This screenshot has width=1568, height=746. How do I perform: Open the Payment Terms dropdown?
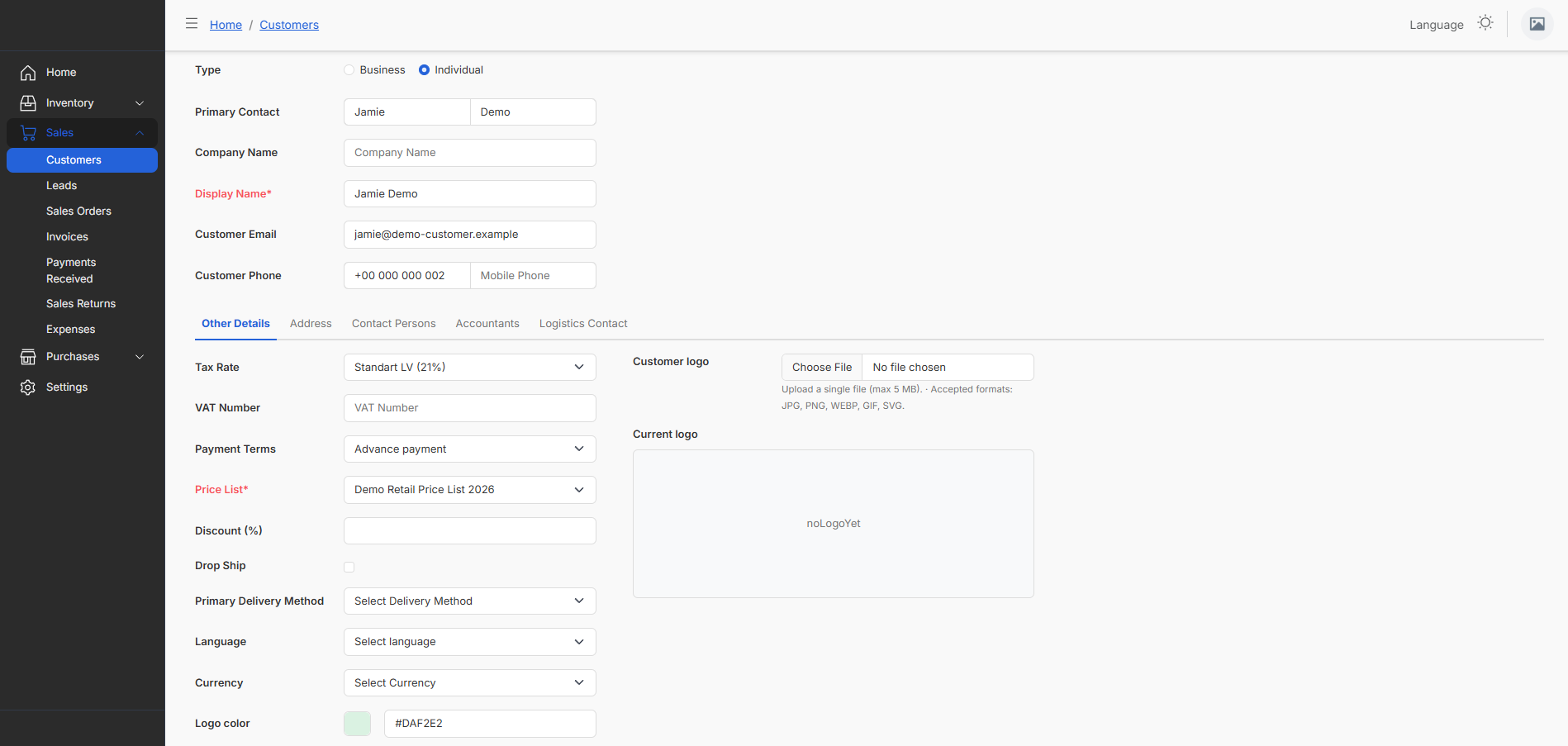(x=470, y=449)
